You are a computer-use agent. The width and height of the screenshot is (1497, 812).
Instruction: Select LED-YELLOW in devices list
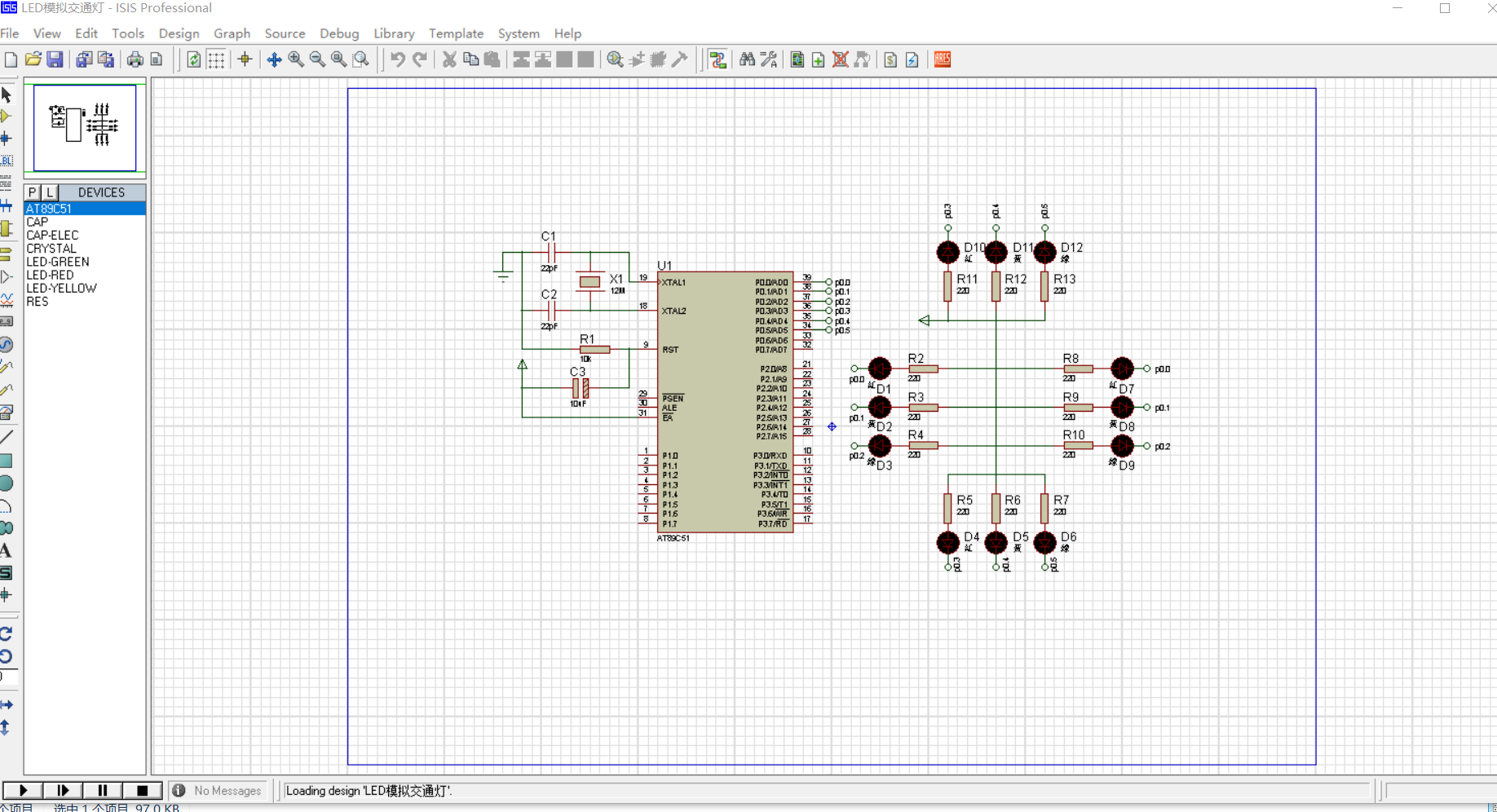click(61, 289)
